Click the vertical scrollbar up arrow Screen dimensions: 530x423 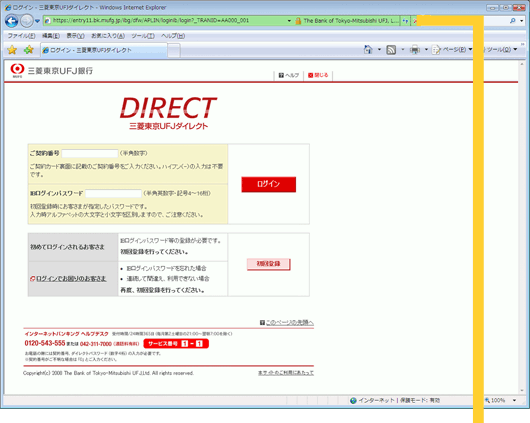(x=522, y=64)
